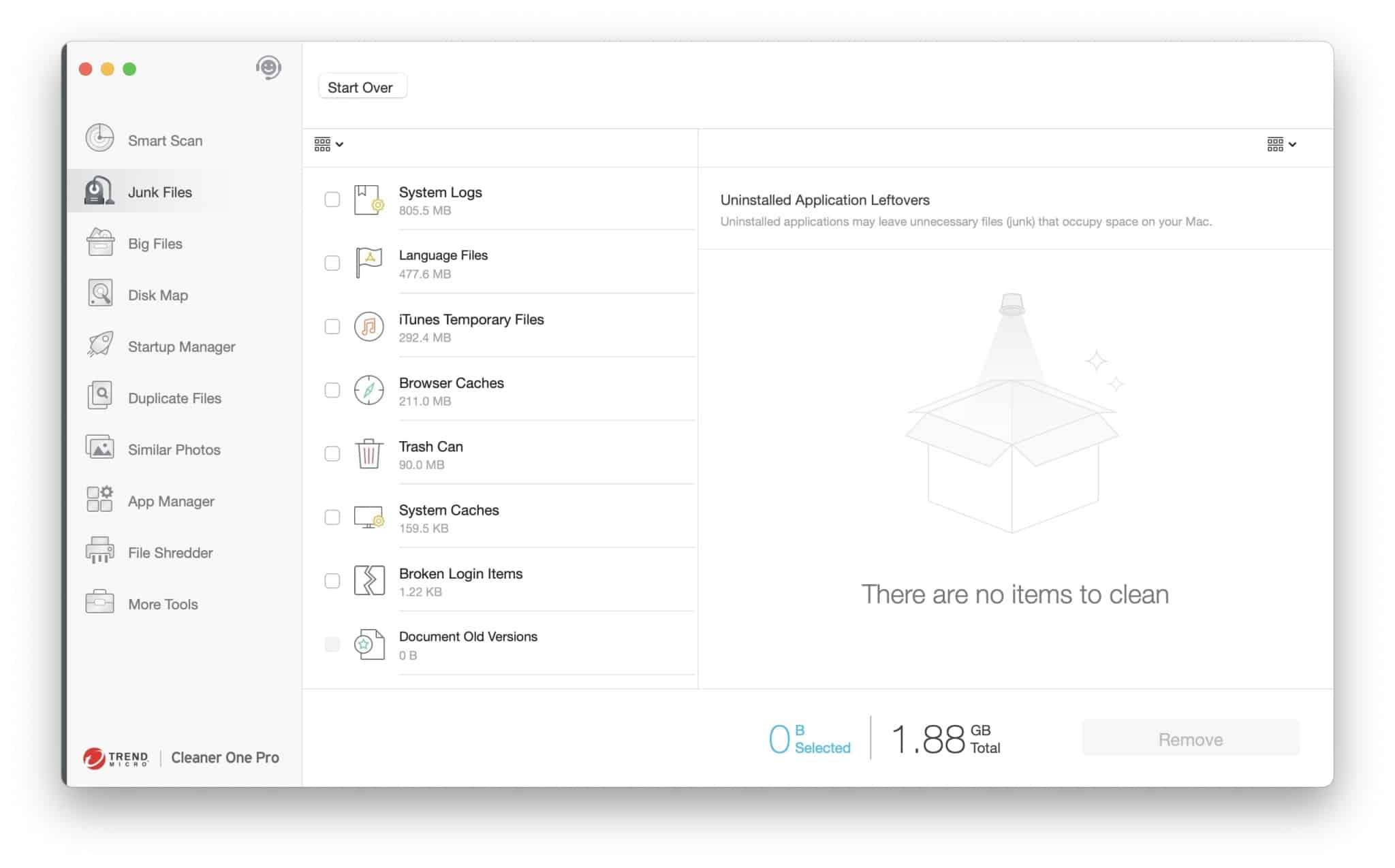Select the File Shredder label
This screenshot has height=868, width=1395.
(170, 553)
